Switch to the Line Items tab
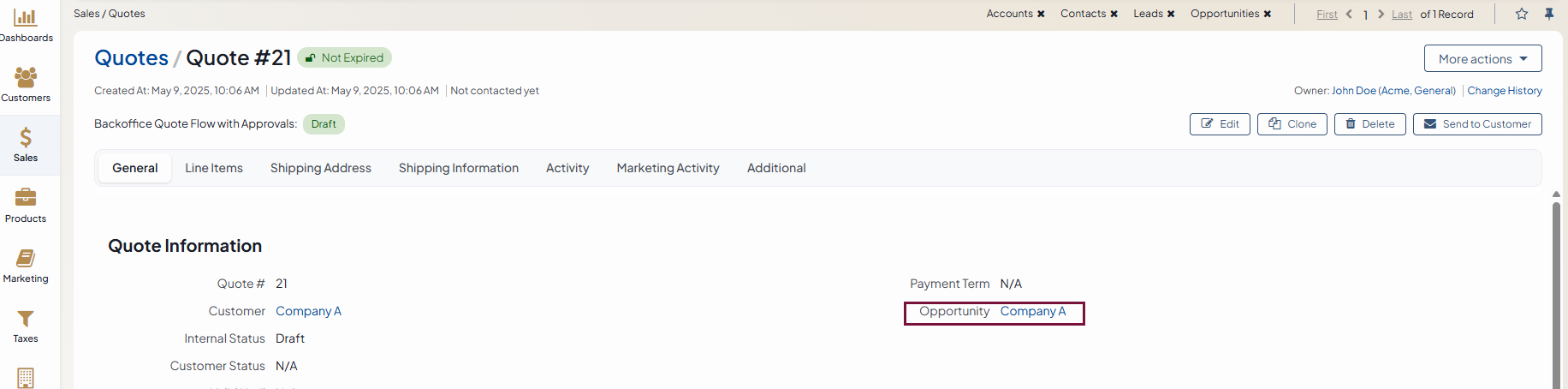Screen dimensions: 1568x389 point(214,168)
